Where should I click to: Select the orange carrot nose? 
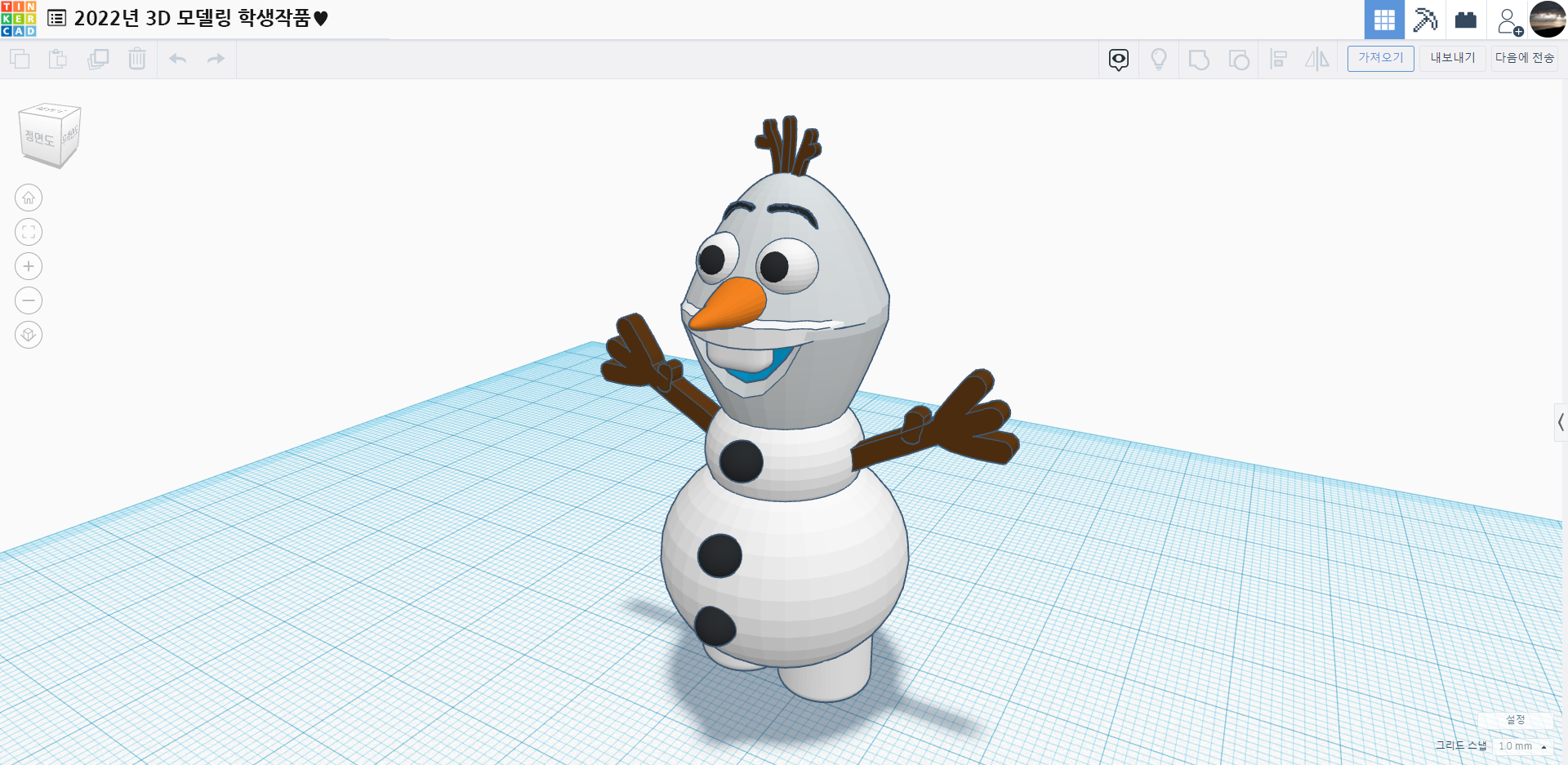[x=728, y=305]
